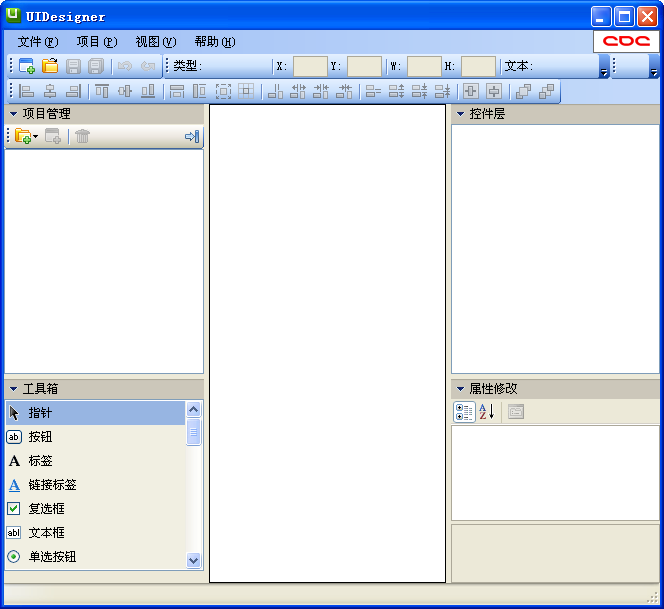The height and width of the screenshot is (609, 664).
Task: Collapse the 项目管理 panel
Action: point(14,114)
